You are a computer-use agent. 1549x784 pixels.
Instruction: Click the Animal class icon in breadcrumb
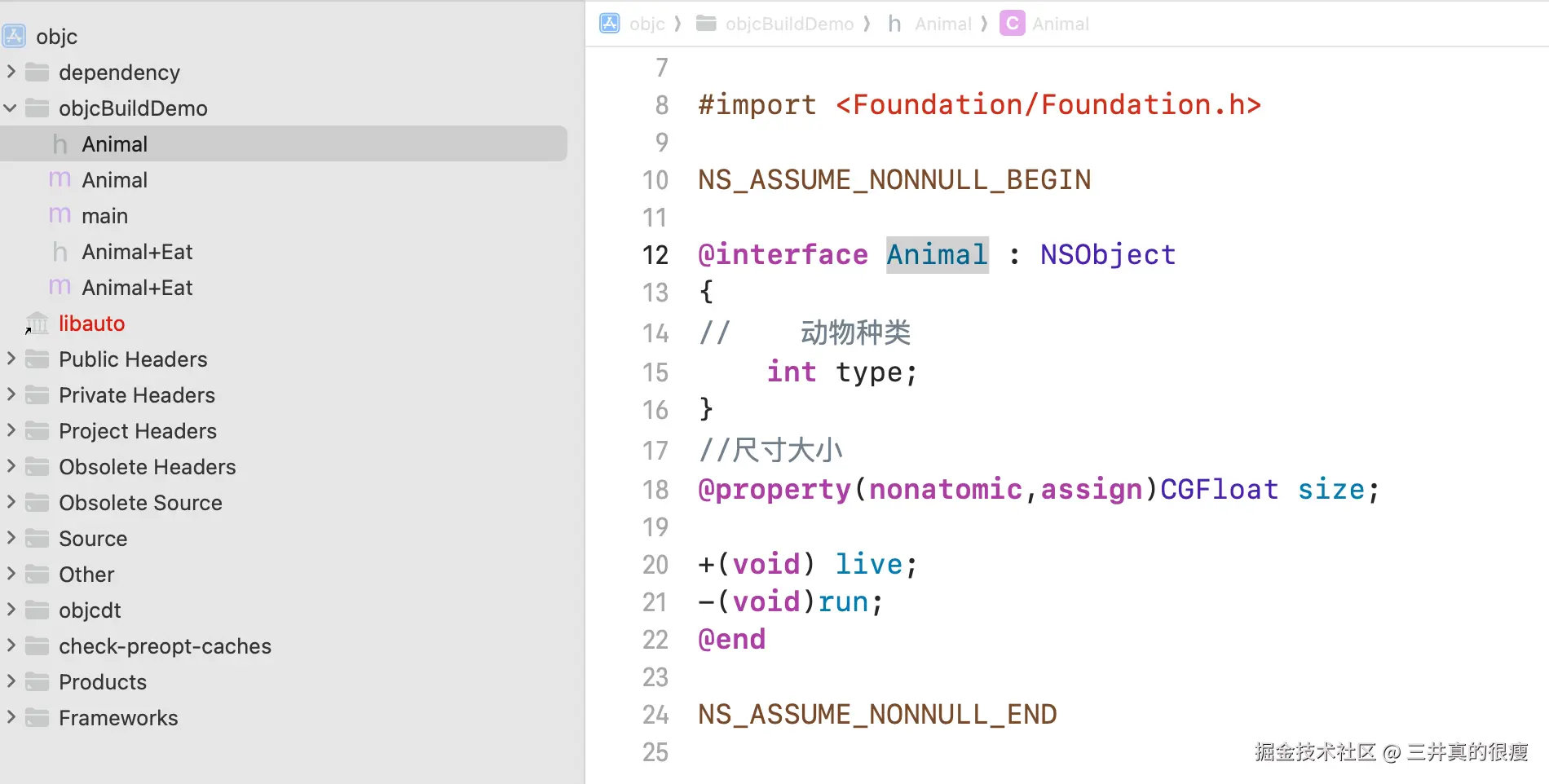coord(1012,24)
